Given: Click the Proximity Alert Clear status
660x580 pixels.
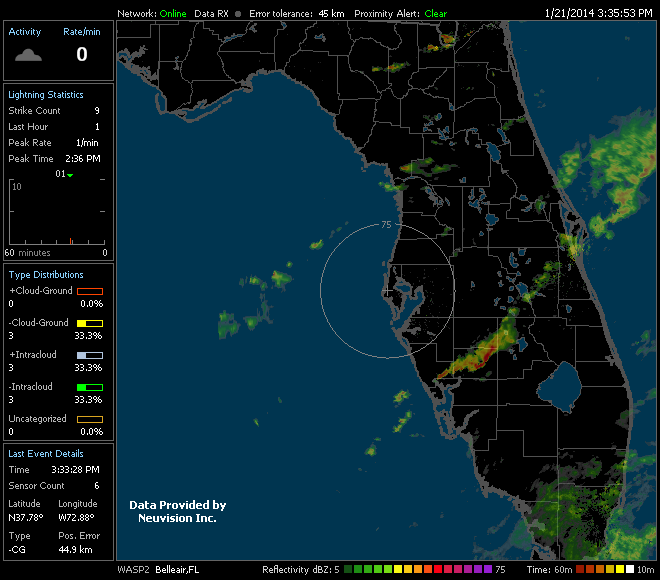Looking at the screenshot, I should coord(436,14).
